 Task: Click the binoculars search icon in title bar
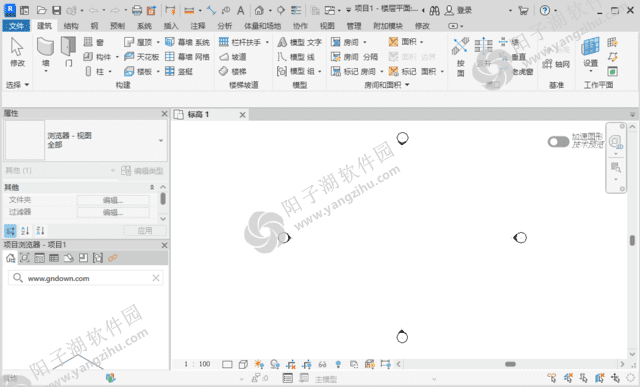point(434,11)
